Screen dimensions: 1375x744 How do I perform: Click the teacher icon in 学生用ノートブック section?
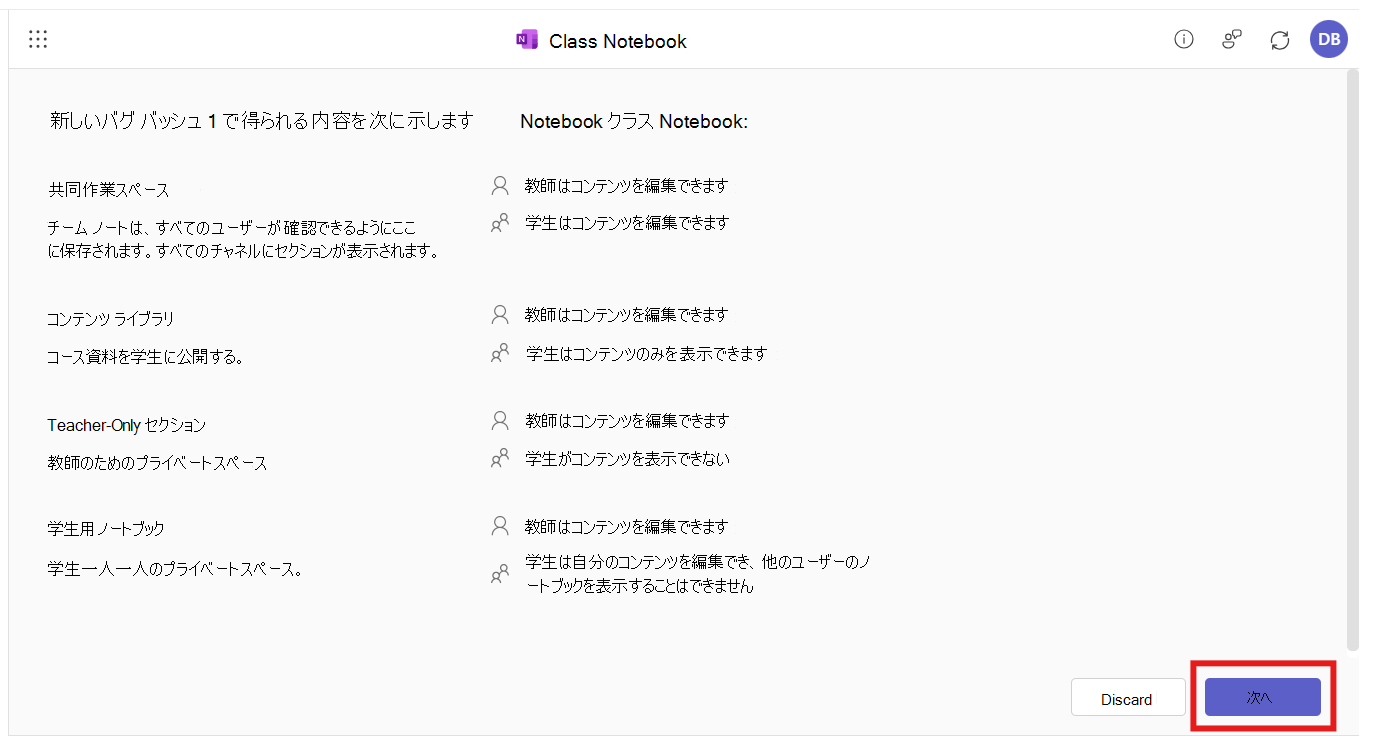(500, 526)
